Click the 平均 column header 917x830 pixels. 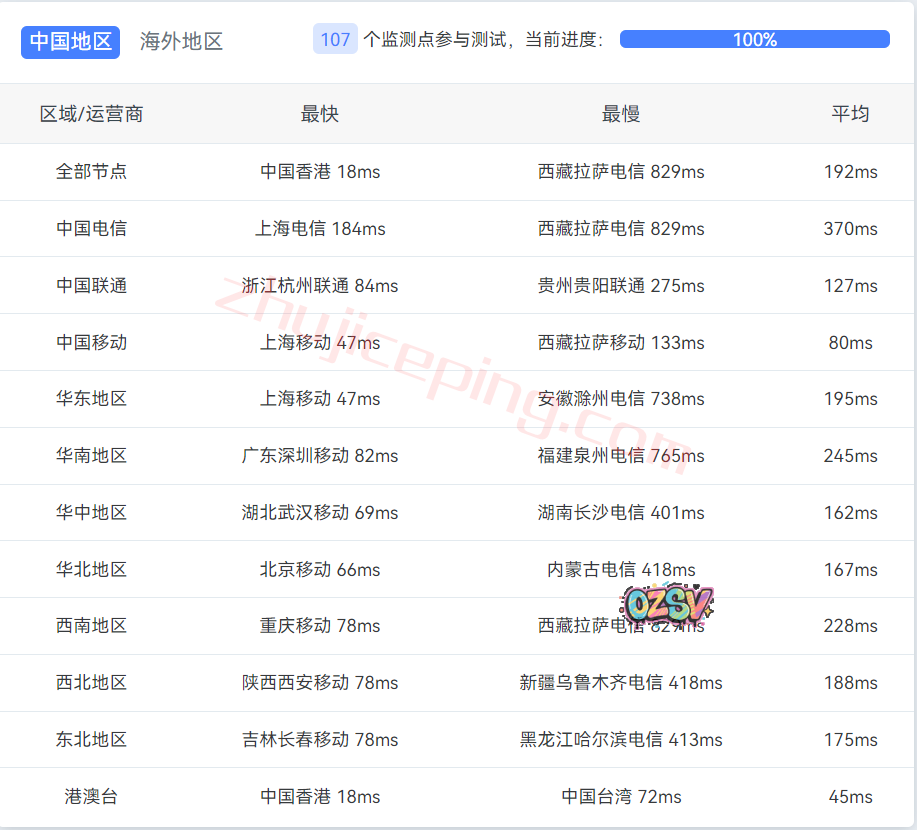click(850, 114)
